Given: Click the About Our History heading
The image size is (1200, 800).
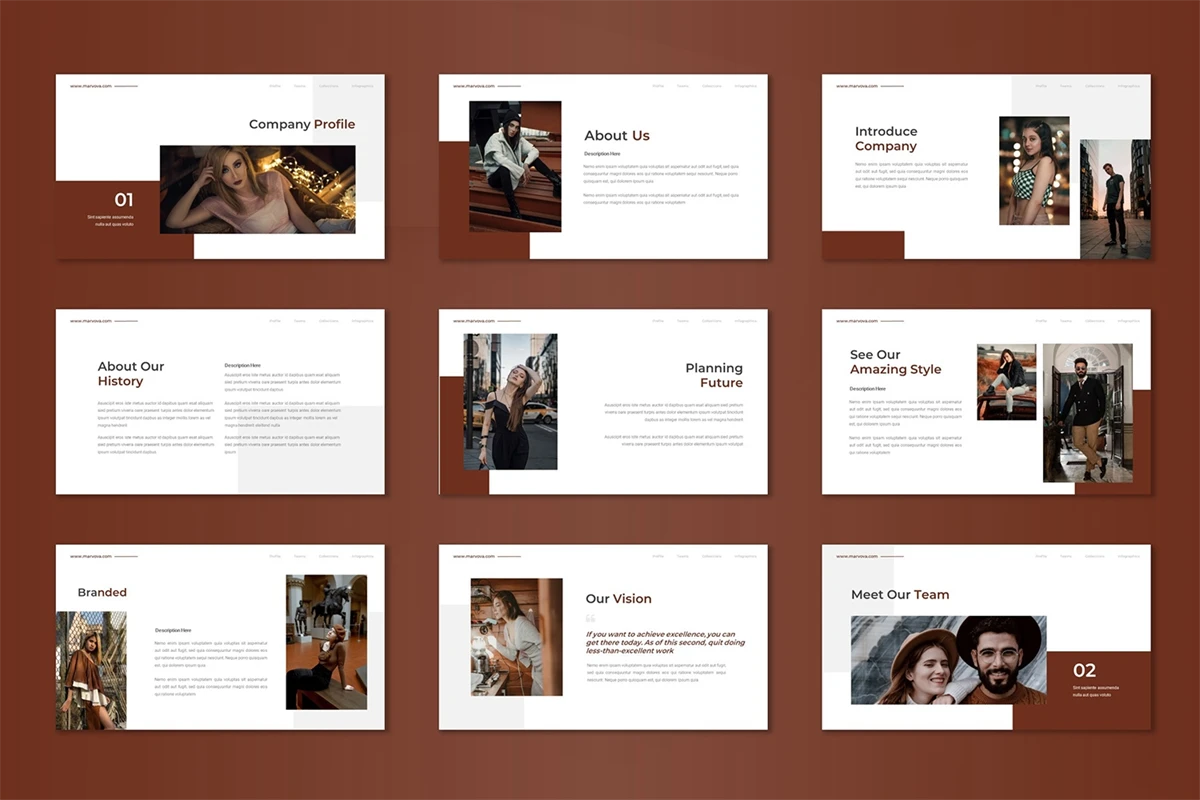Looking at the screenshot, I should [x=131, y=373].
